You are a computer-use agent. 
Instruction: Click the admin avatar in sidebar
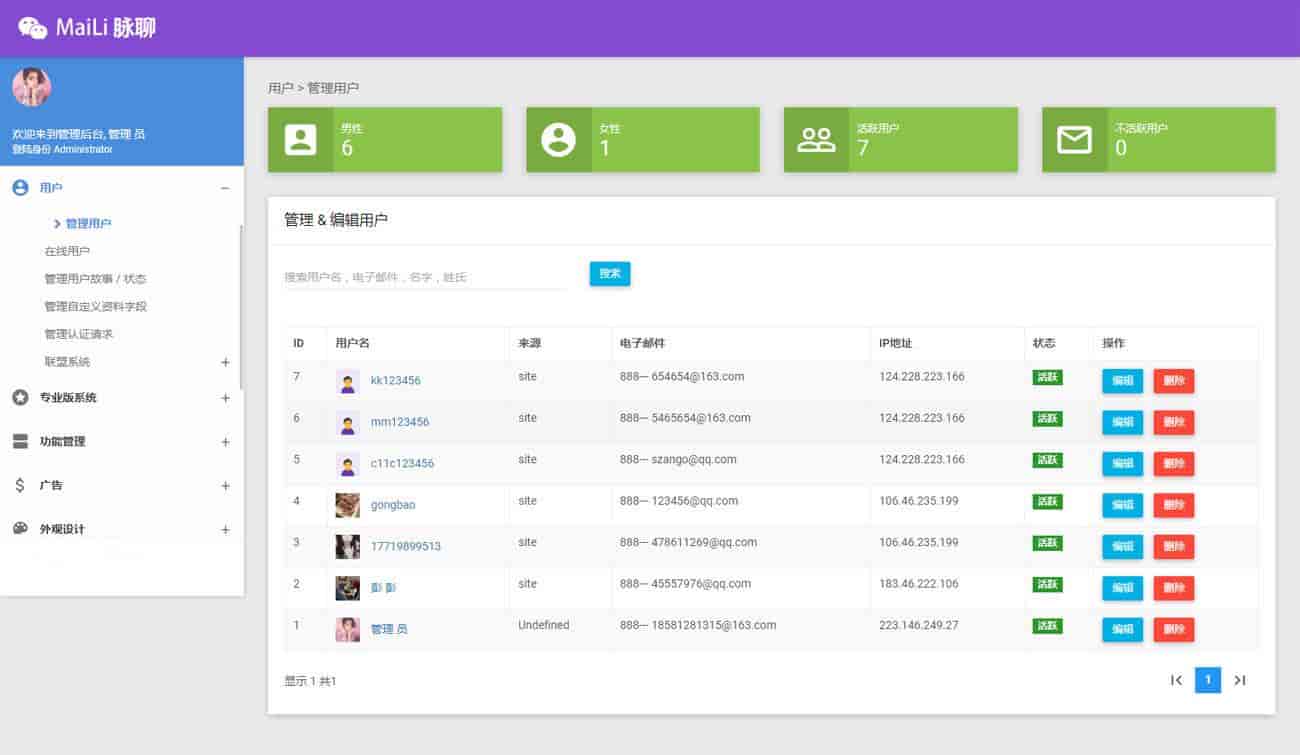click(x=32, y=88)
